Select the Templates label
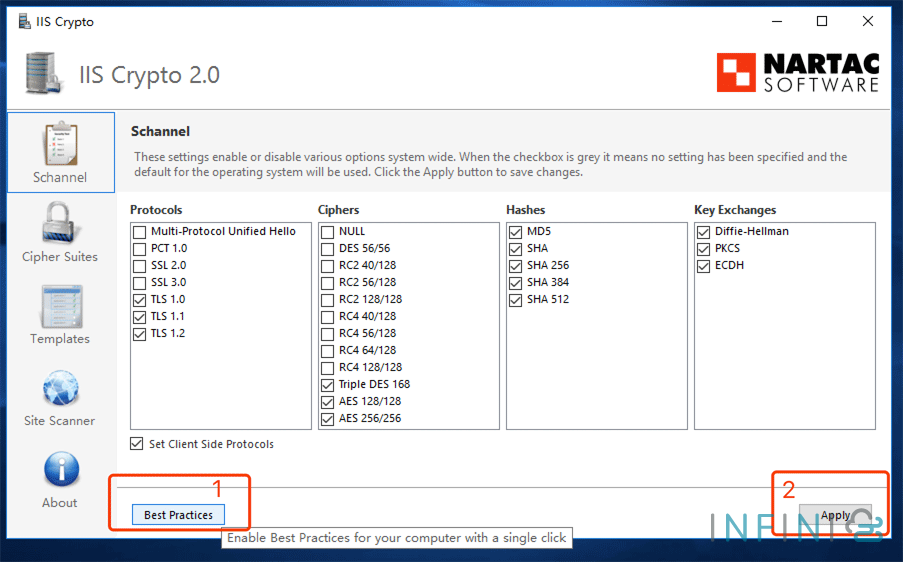Image resolution: width=903 pixels, height=562 pixels. pos(60,339)
